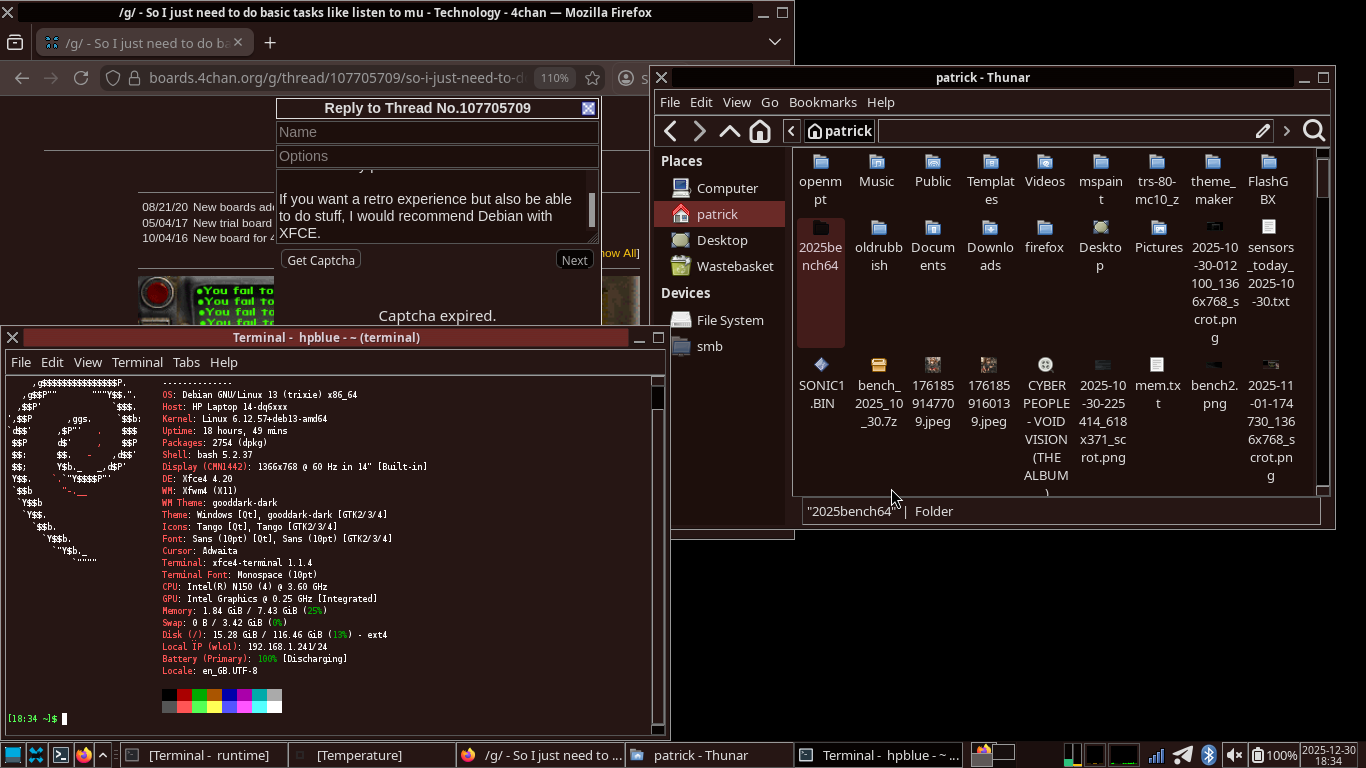Click the Next button in the reply form
Screen dimensions: 1366x768
tap(575, 260)
